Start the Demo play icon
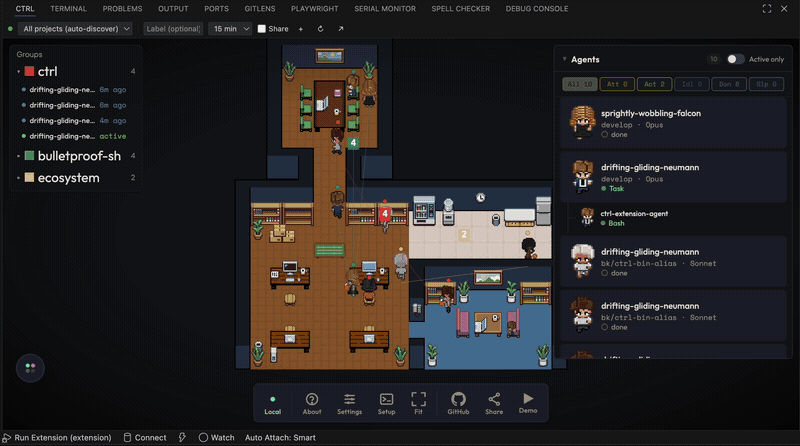This screenshot has height=446, width=800. click(x=528, y=402)
